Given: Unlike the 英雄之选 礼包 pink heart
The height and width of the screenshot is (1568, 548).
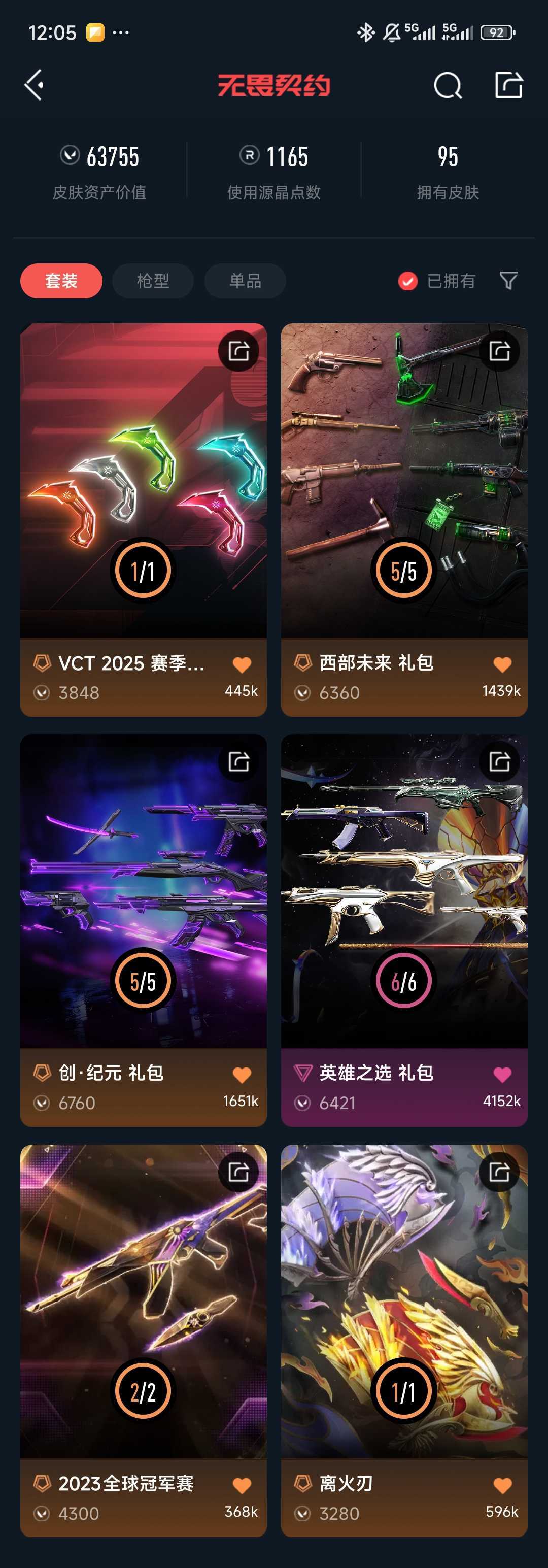Looking at the screenshot, I should click(502, 1075).
